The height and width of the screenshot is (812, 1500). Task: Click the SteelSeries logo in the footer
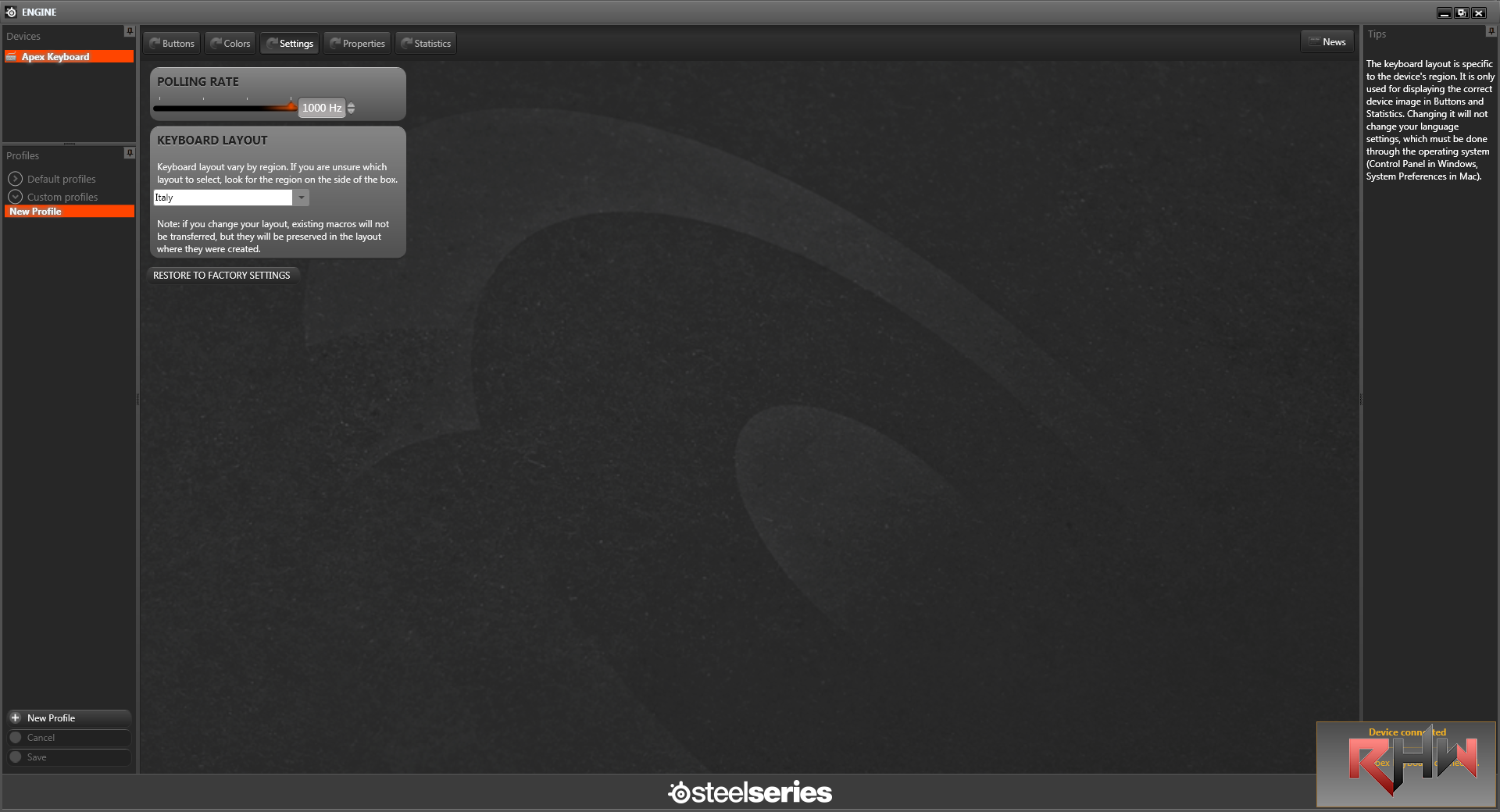click(x=750, y=792)
